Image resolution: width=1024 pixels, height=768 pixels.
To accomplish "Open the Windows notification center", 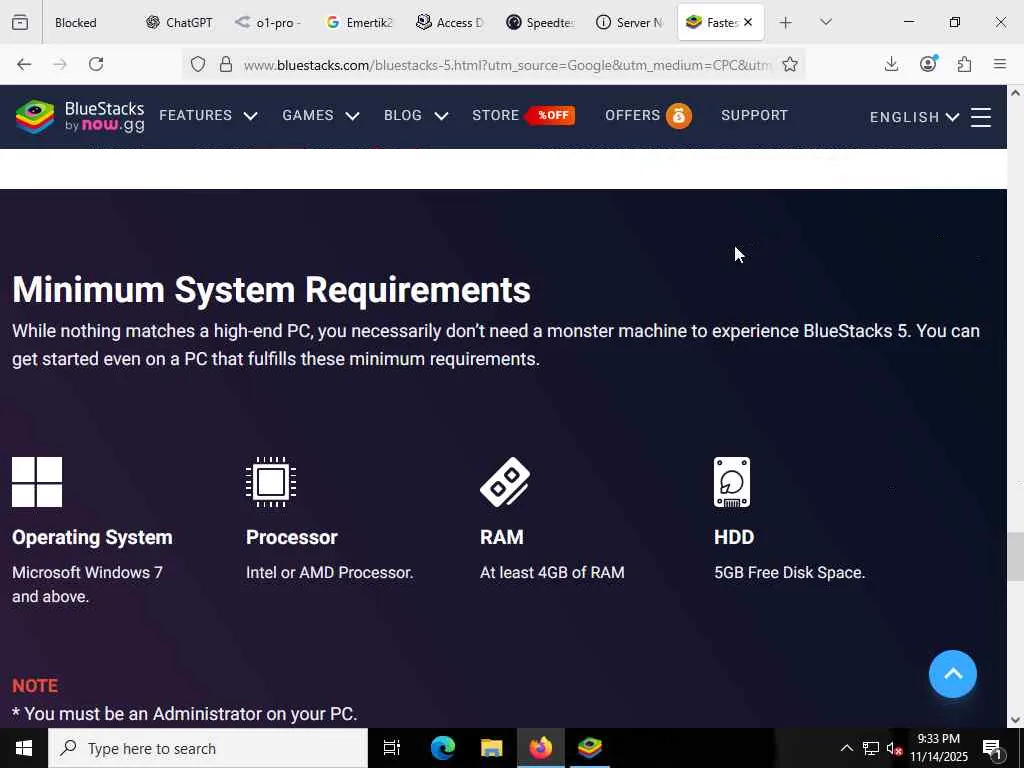I will pos(992,748).
